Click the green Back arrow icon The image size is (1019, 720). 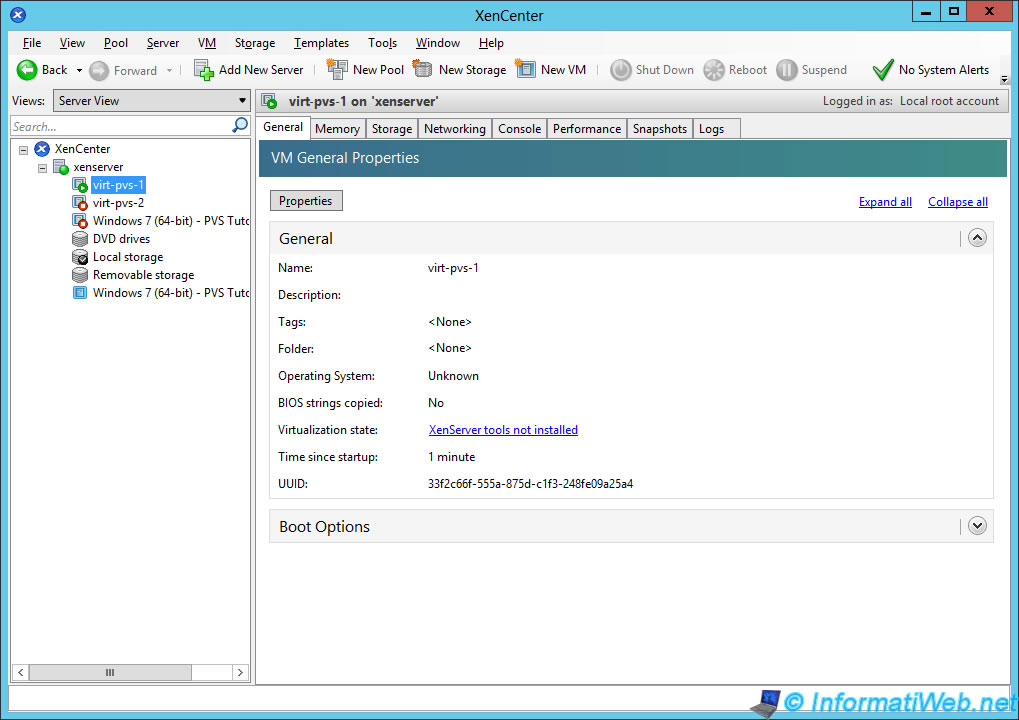[x=27, y=70]
